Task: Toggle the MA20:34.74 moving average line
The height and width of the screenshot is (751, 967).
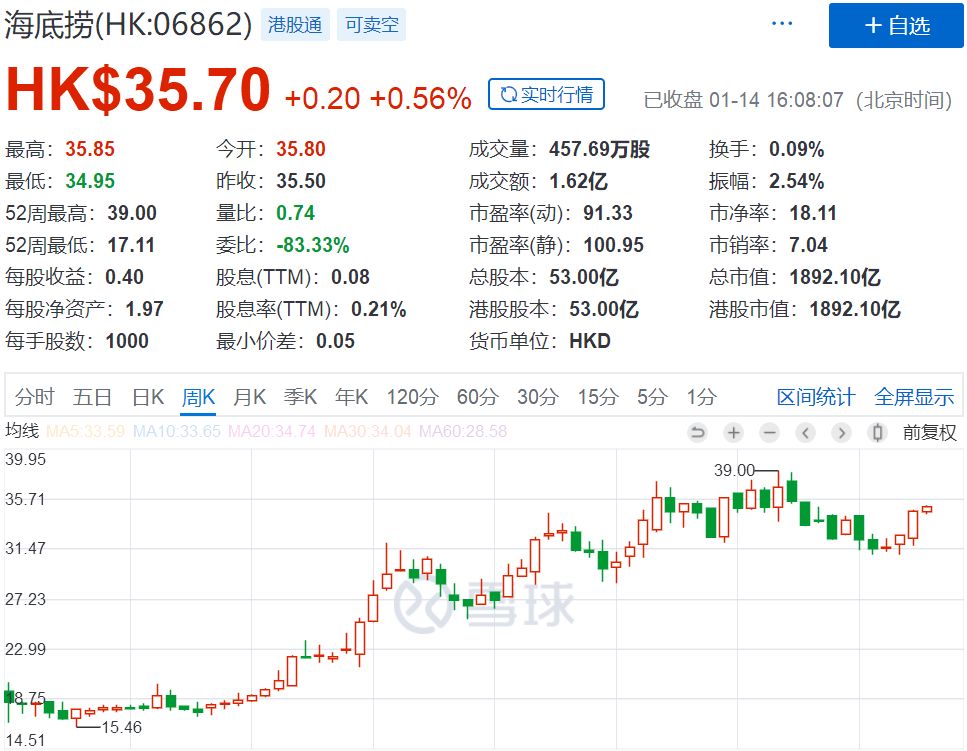Action: click(x=272, y=431)
